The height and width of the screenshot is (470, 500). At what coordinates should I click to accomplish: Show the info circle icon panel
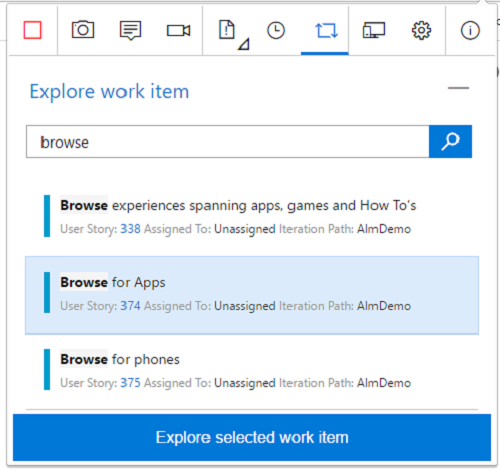(470, 31)
